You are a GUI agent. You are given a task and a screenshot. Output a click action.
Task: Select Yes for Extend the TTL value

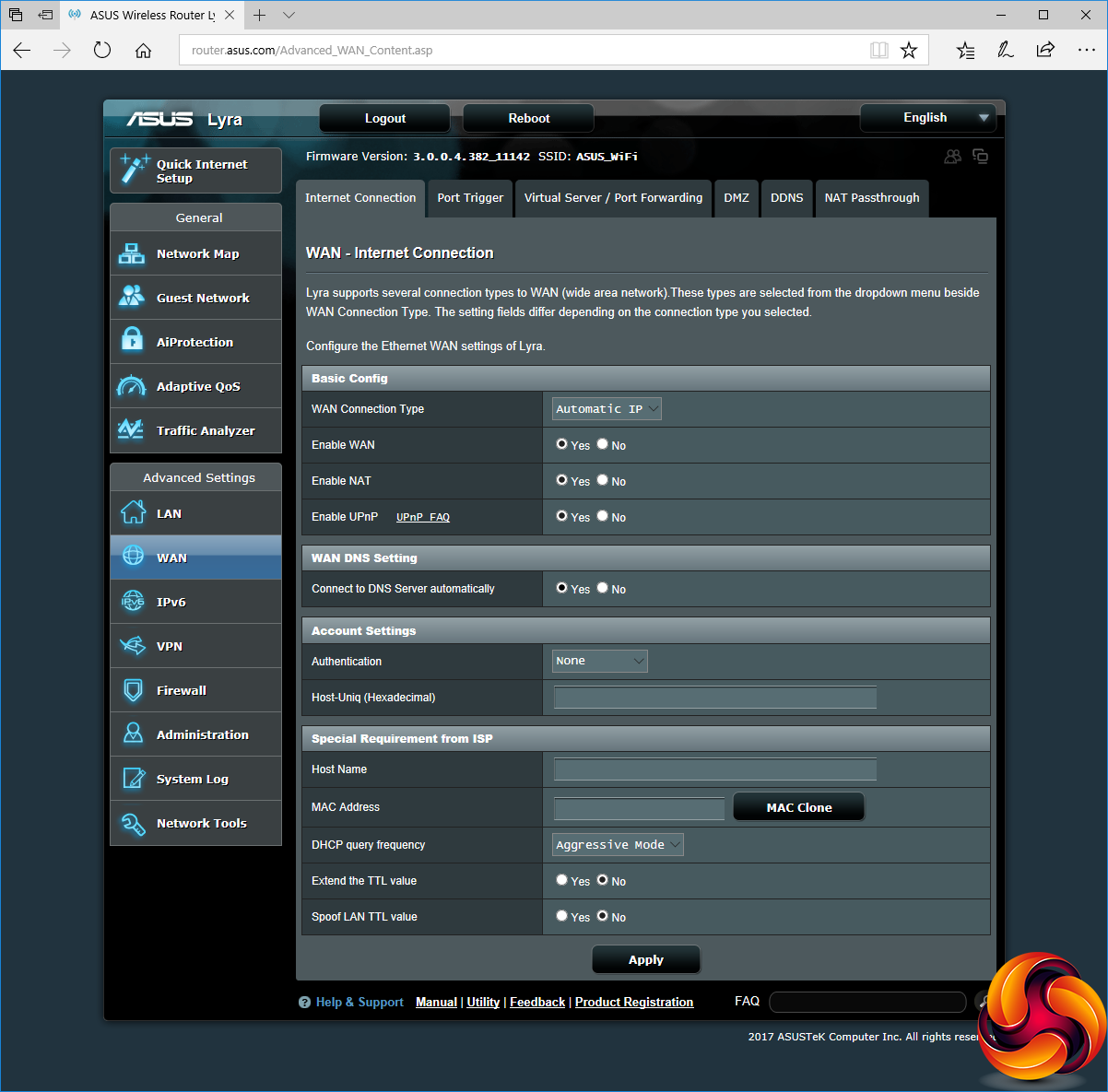click(562, 880)
